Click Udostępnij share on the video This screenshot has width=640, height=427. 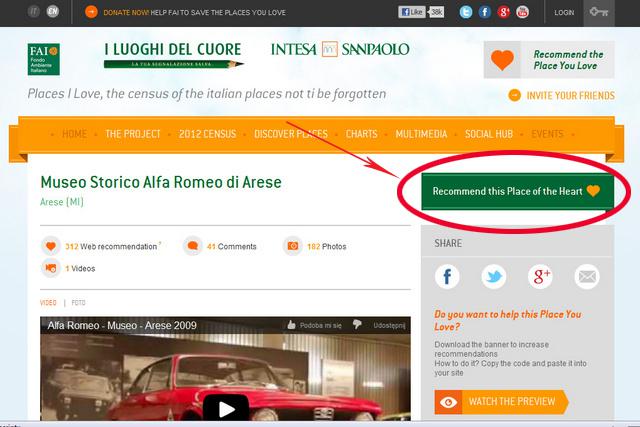389,325
